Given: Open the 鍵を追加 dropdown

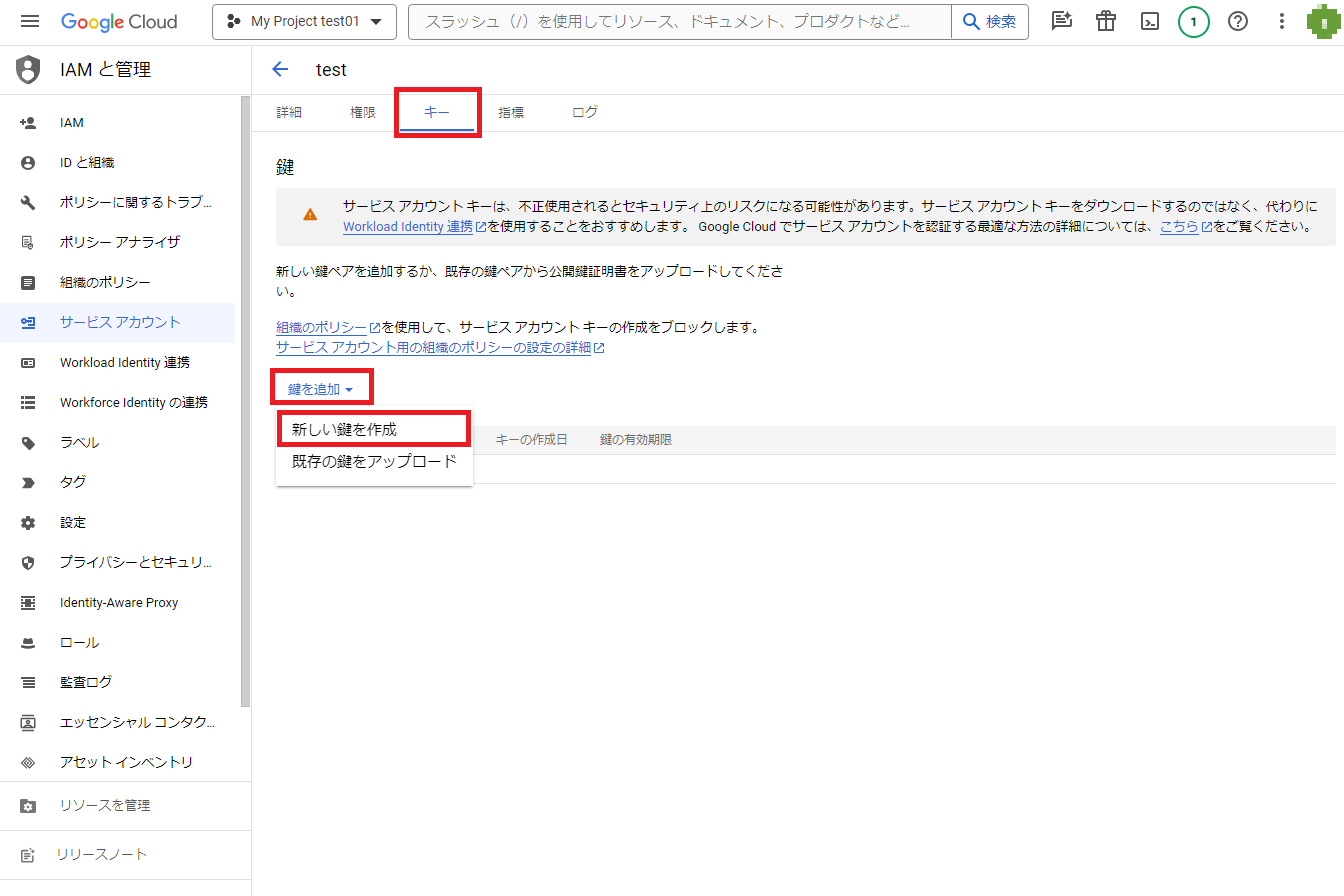Looking at the screenshot, I should pos(320,389).
